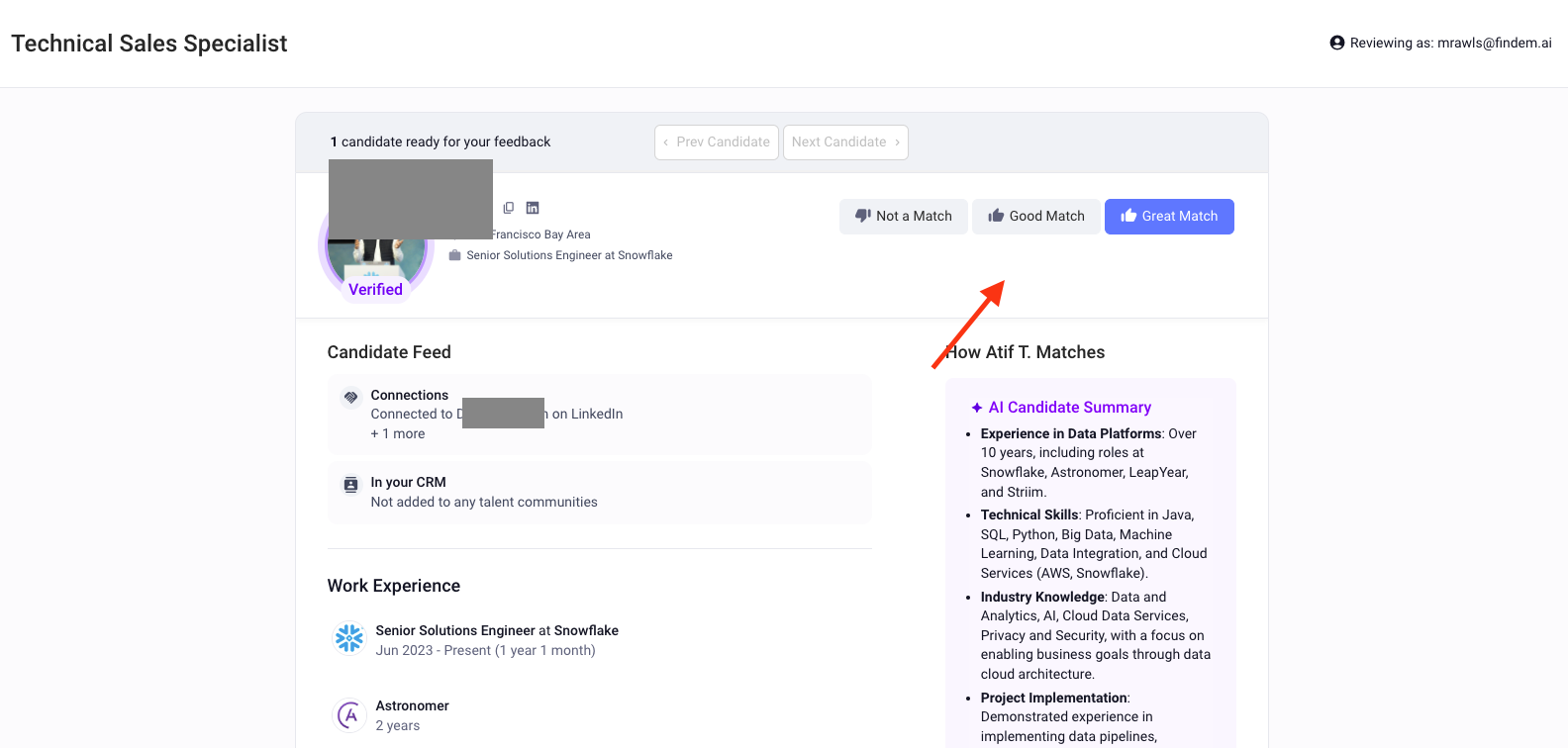Rate candidate as Good Match
1568x748 pixels.
1036,217
